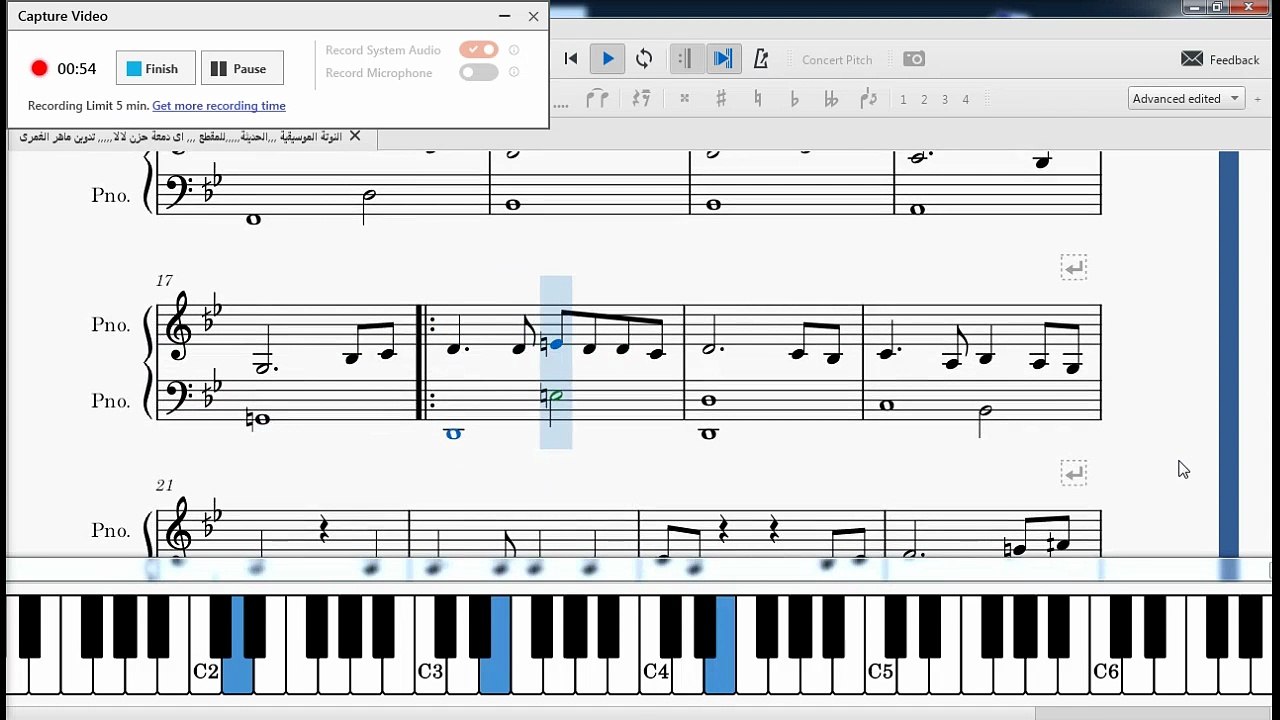Apply flat accidental
Screen dimensions: 1280x720
[x=795, y=99]
